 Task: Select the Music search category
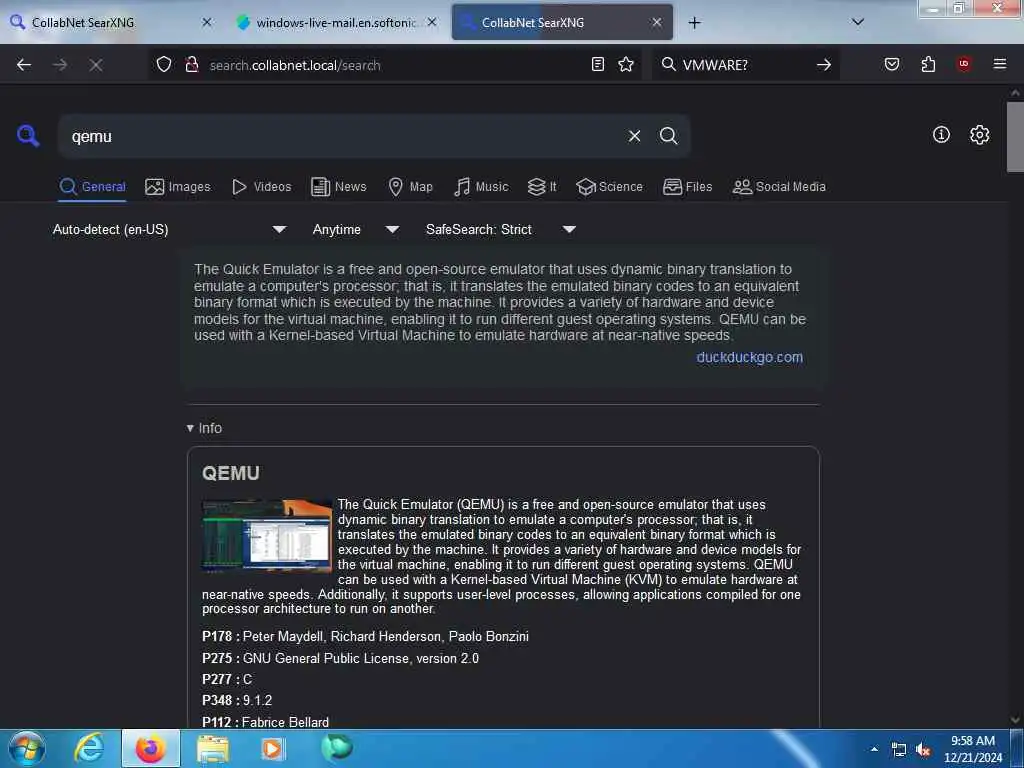(x=481, y=187)
